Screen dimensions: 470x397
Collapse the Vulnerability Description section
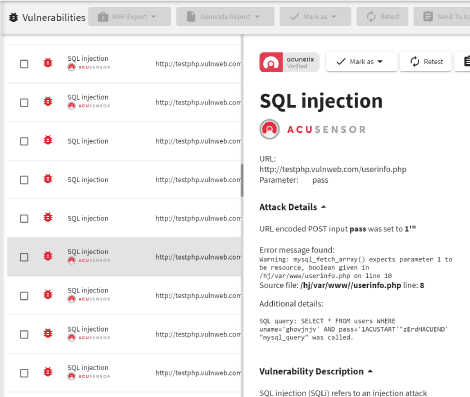[316, 371]
